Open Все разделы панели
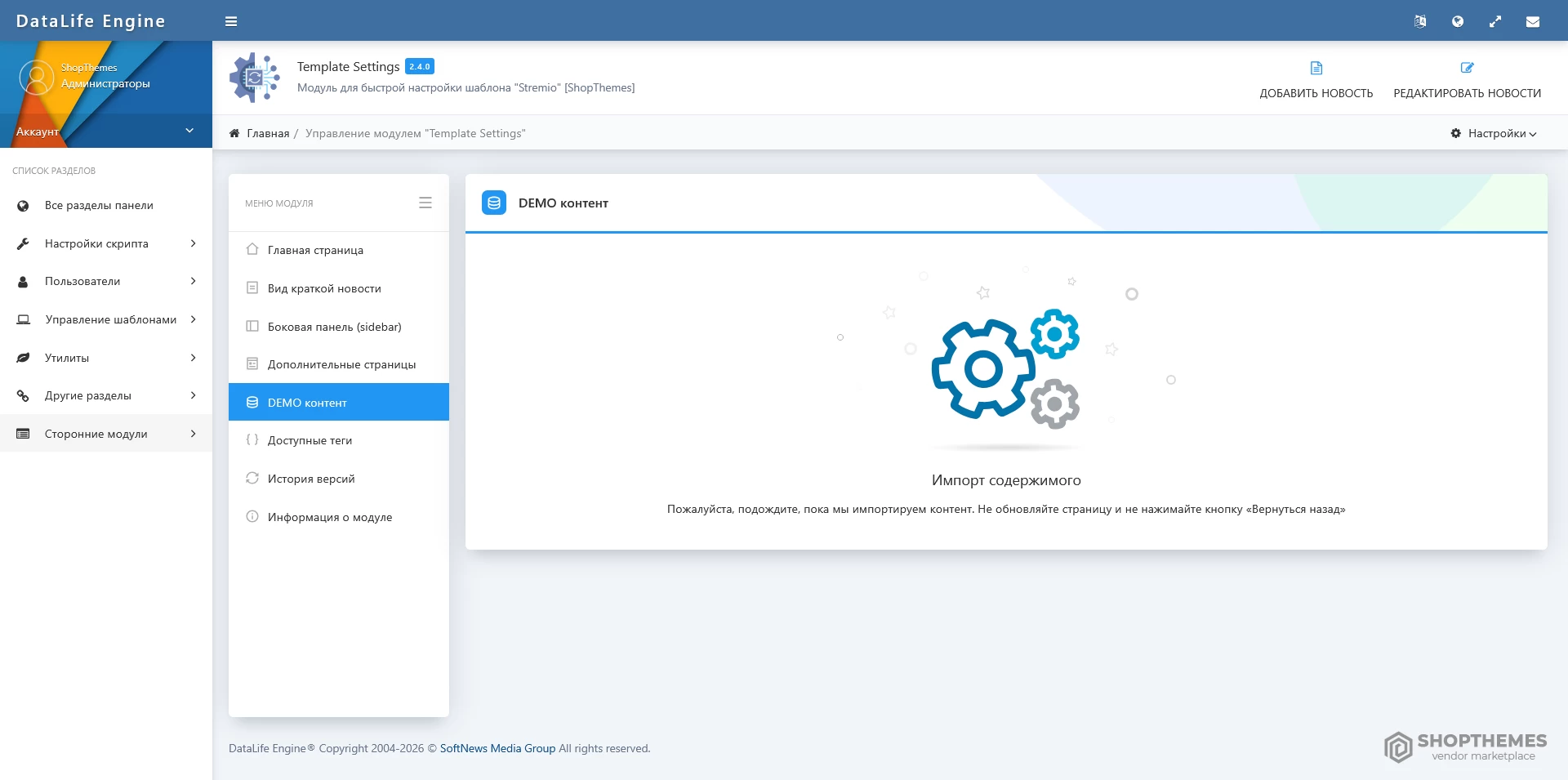 pyautogui.click(x=99, y=205)
